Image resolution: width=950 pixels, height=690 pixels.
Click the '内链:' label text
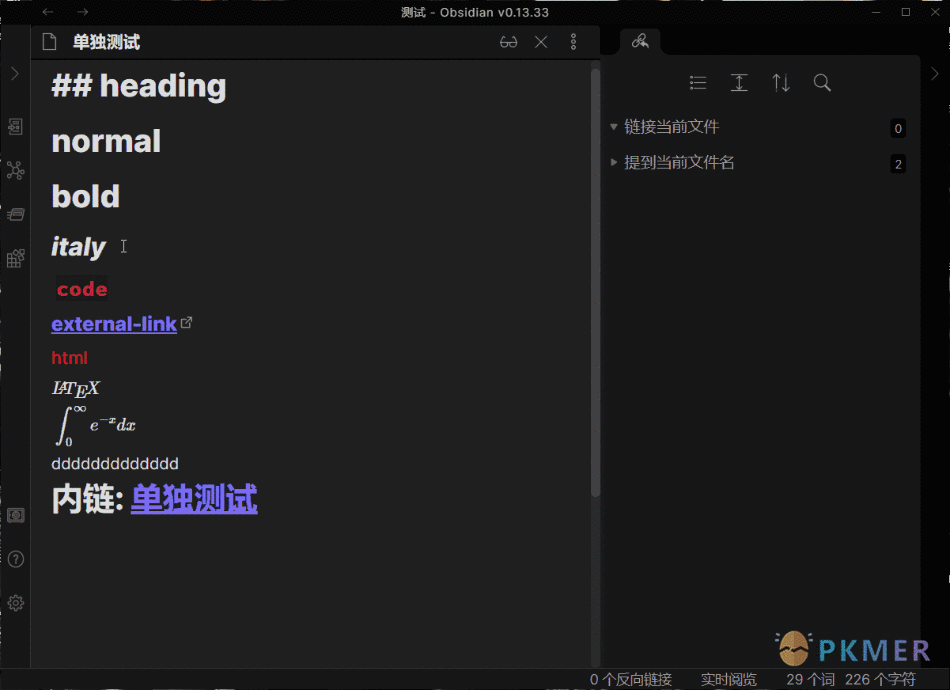click(88, 499)
